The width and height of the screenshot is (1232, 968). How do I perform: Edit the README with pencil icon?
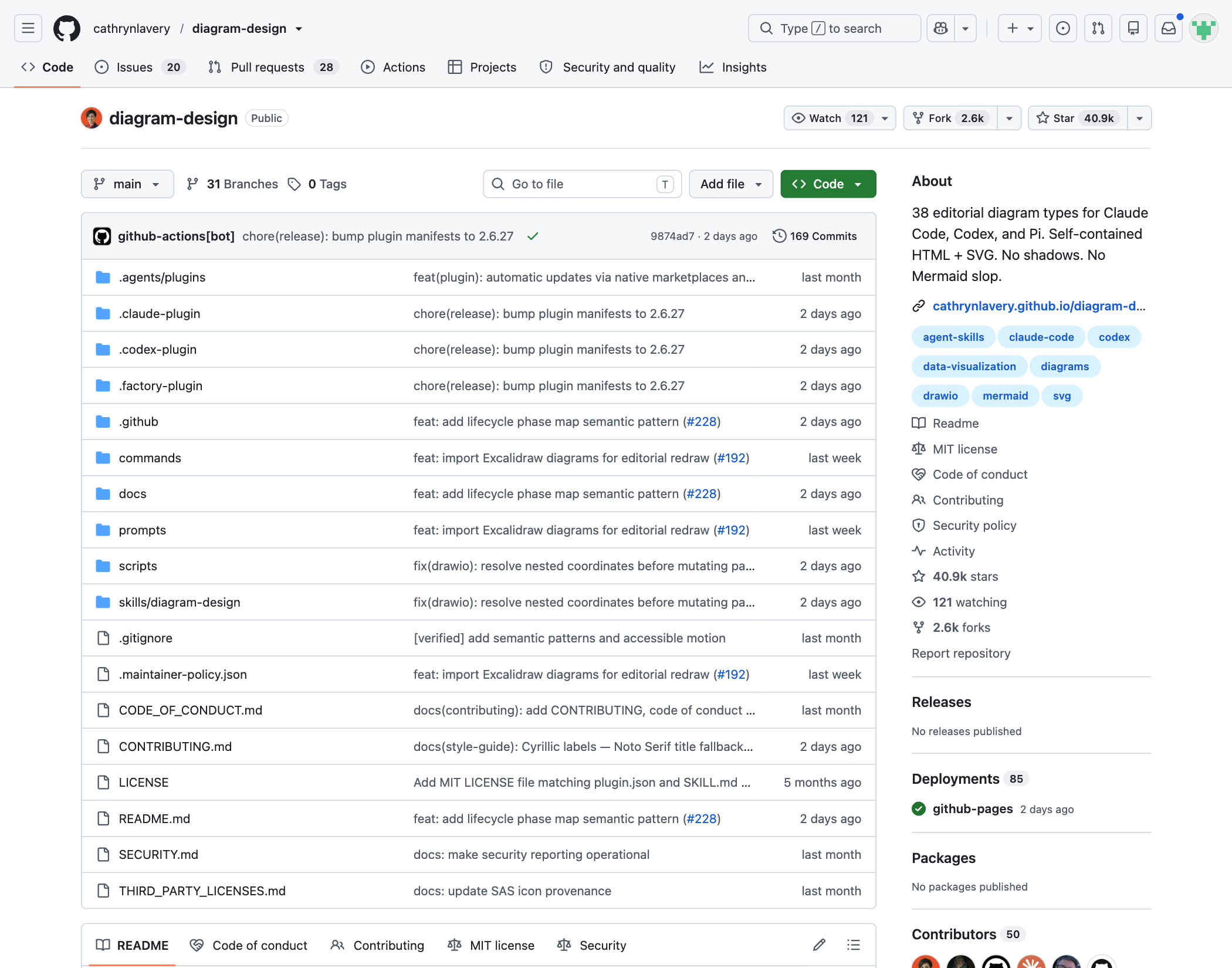pyautogui.click(x=819, y=945)
